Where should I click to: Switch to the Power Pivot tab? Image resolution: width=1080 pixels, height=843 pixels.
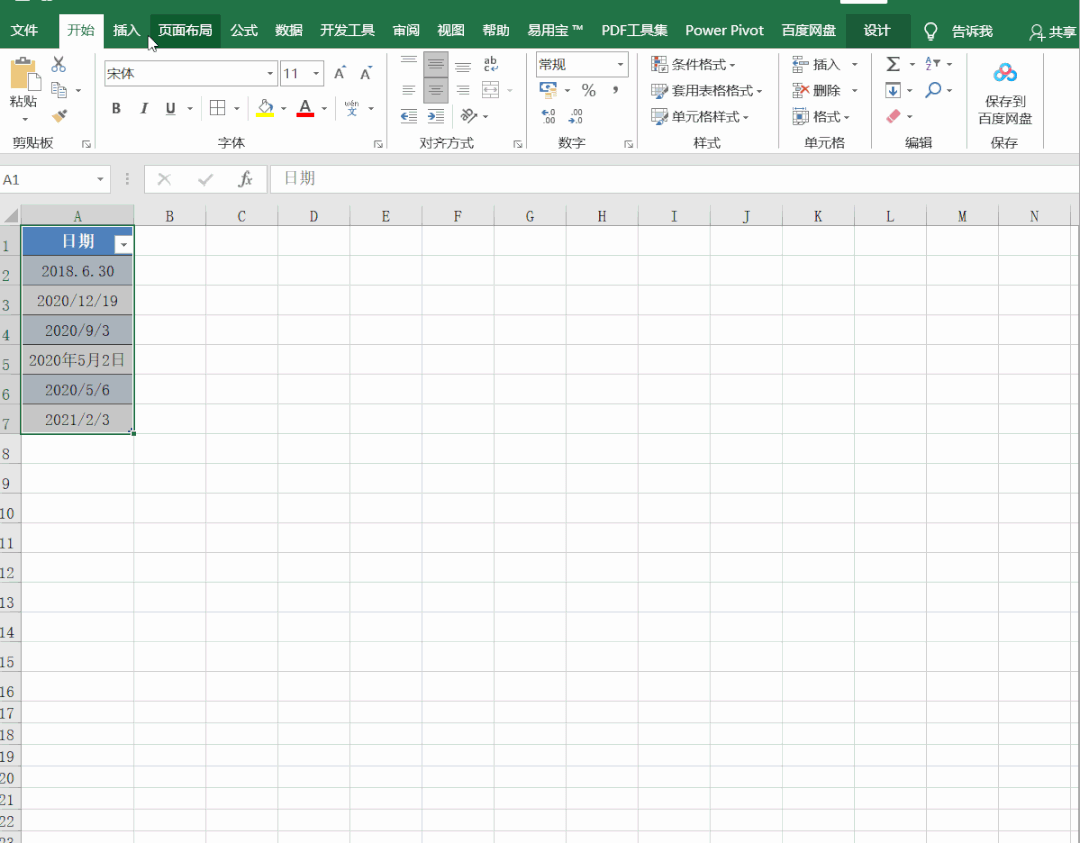[x=725, y=30]
